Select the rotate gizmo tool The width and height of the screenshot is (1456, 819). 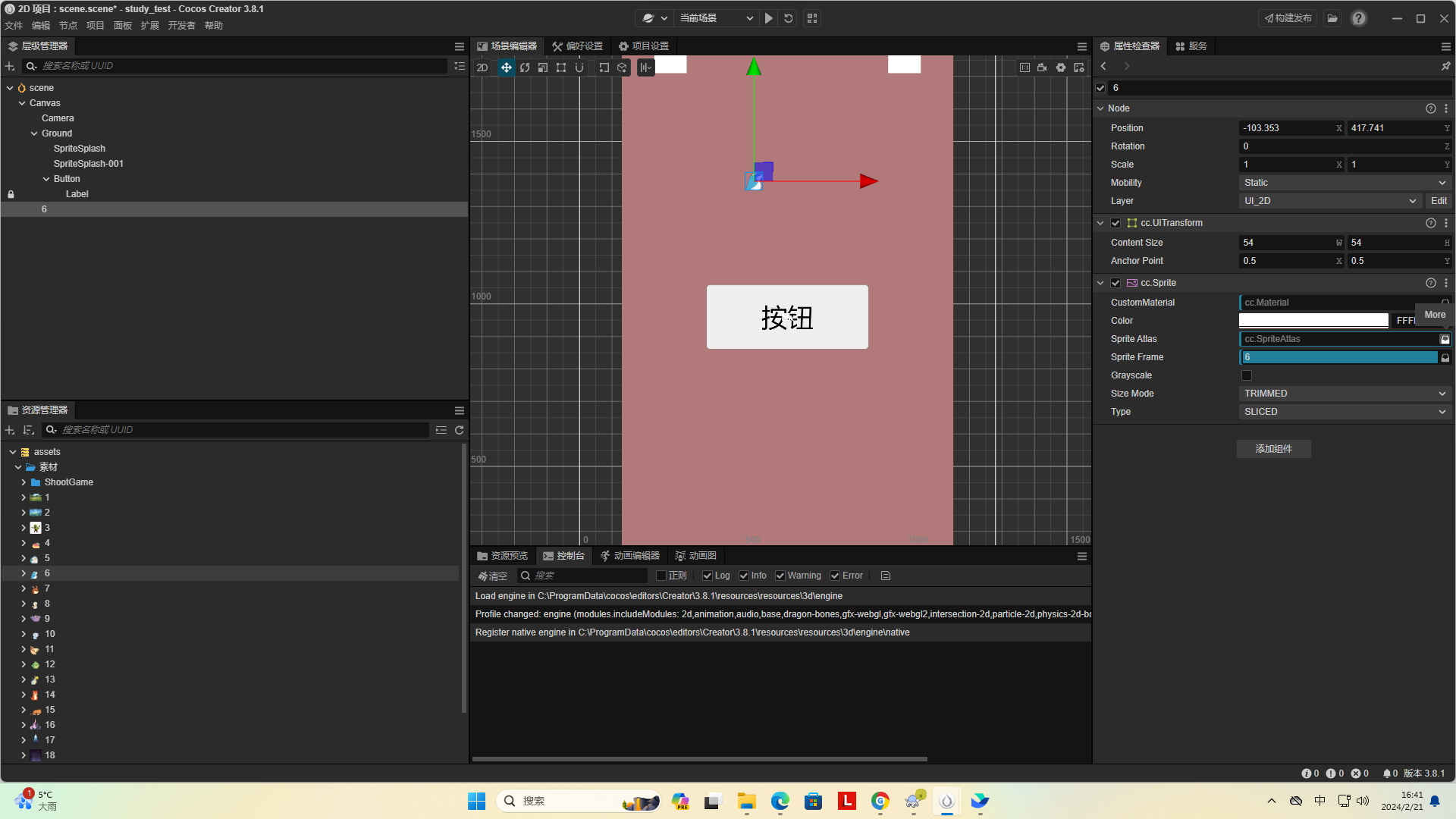(x=525, y=67)
